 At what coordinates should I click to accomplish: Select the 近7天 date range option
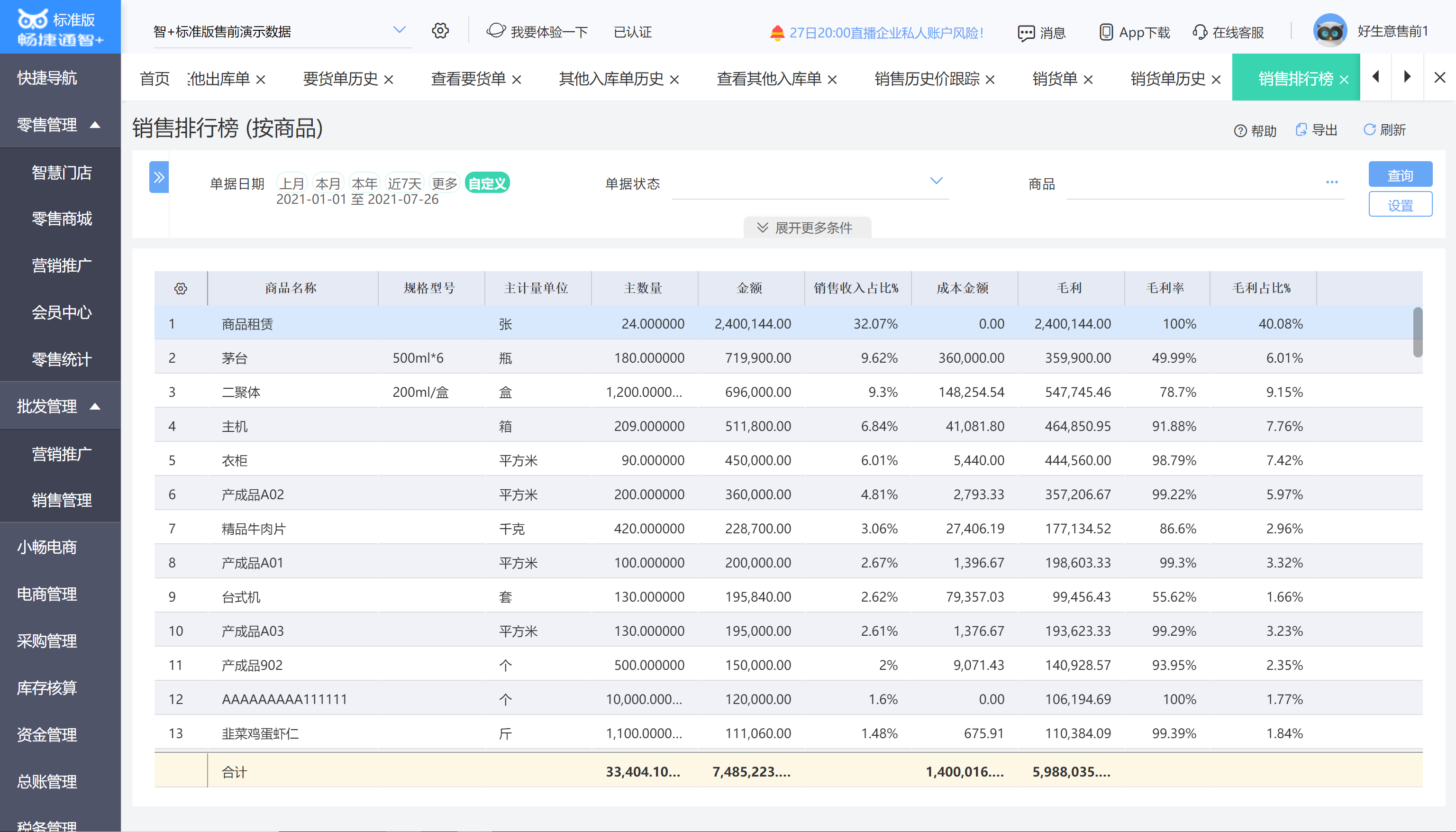(x=404, y=183)
